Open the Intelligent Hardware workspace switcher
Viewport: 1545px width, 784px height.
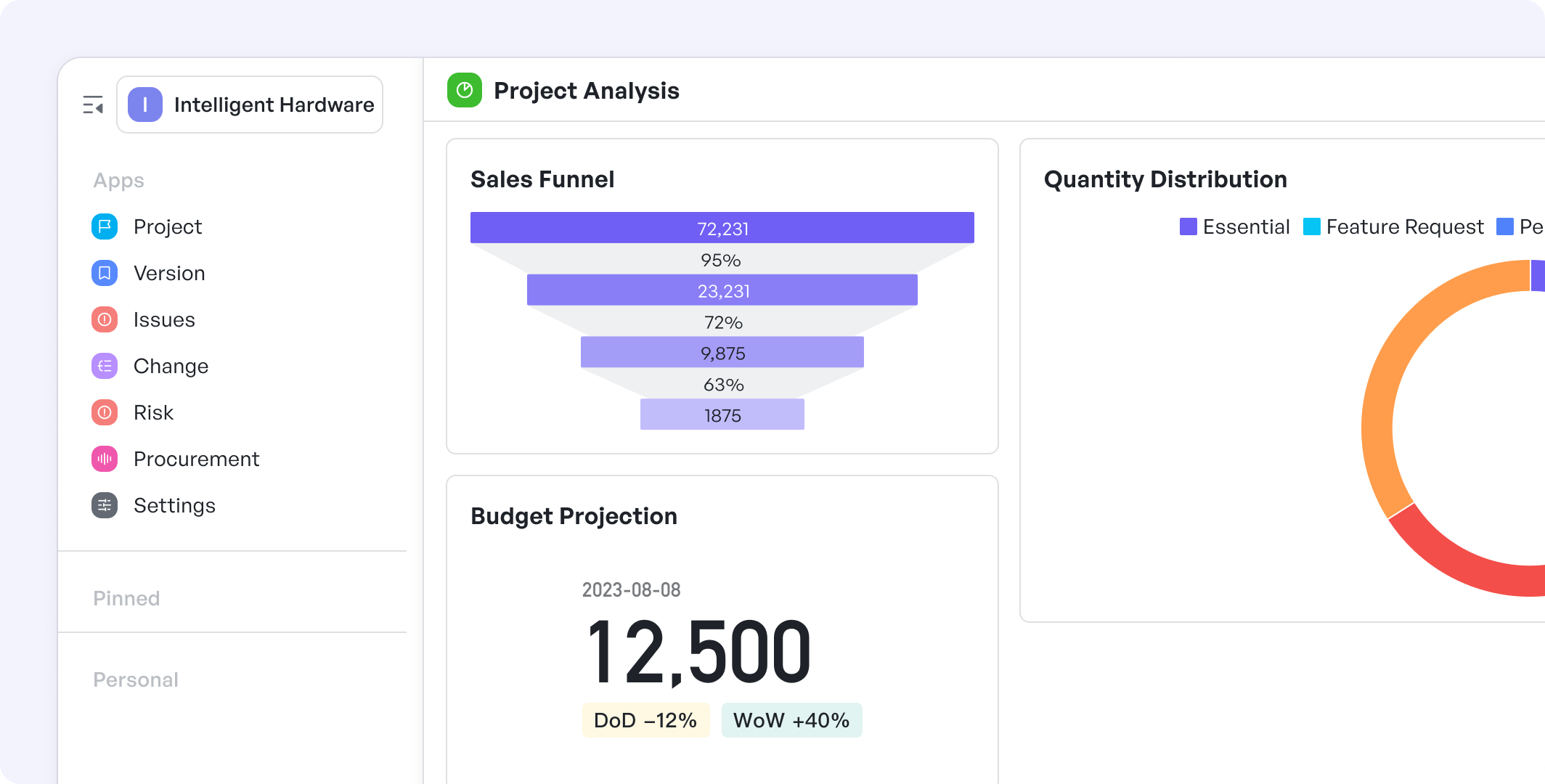coord(250,105)
